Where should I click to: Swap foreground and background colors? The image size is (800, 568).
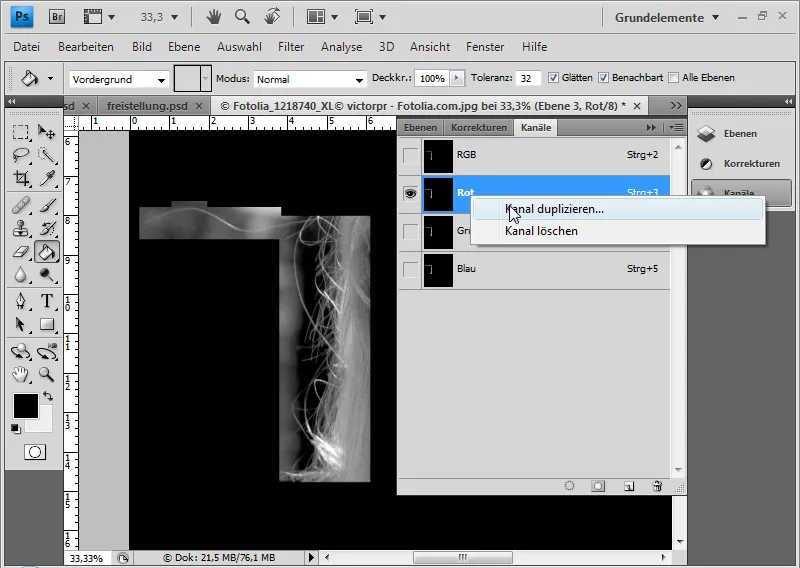point(48,396)
